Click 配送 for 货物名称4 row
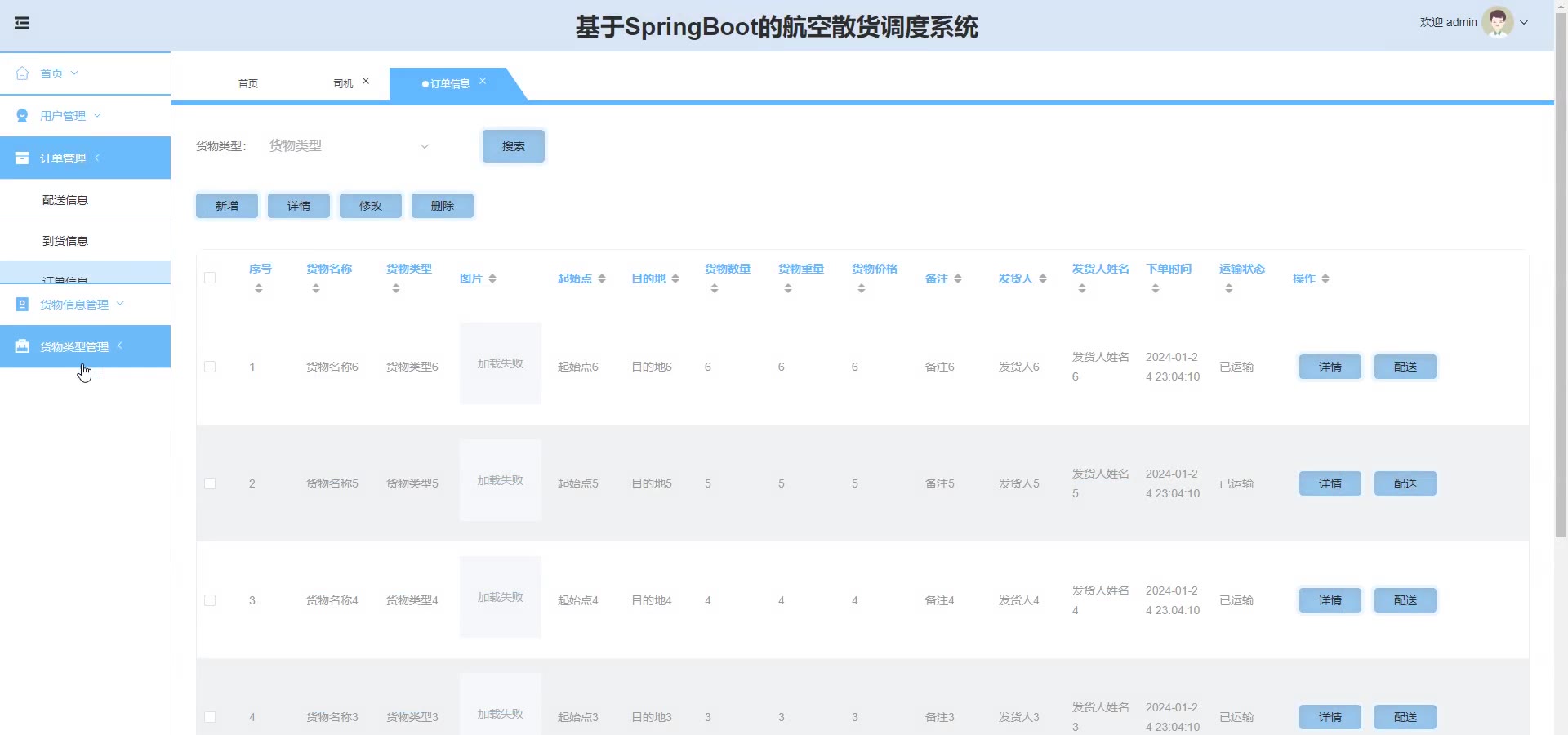1568x735 pixels. point(1405,600)
